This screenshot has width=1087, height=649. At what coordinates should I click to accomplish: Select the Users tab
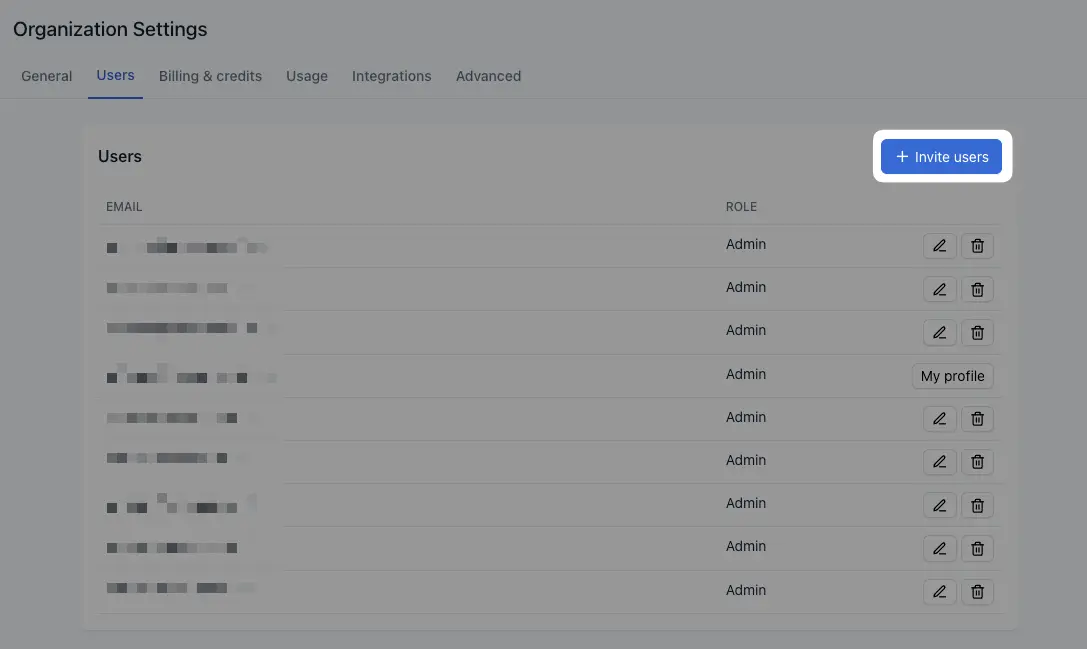pyautogui.click(x=115, y=76)
